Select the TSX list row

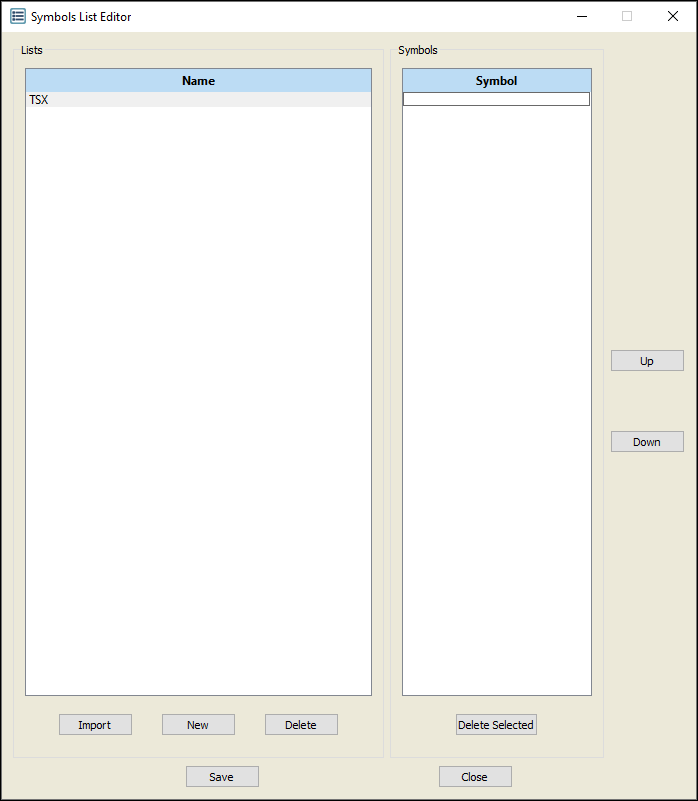coord(198,100)
